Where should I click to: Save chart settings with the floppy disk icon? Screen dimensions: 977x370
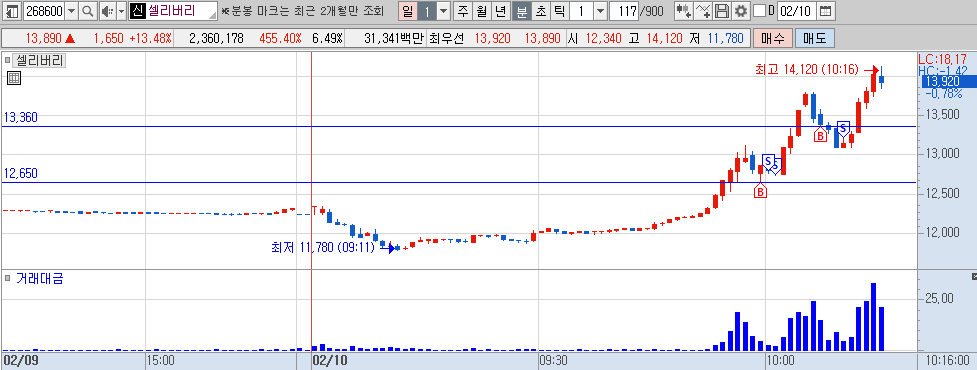[x=722, y=11]
